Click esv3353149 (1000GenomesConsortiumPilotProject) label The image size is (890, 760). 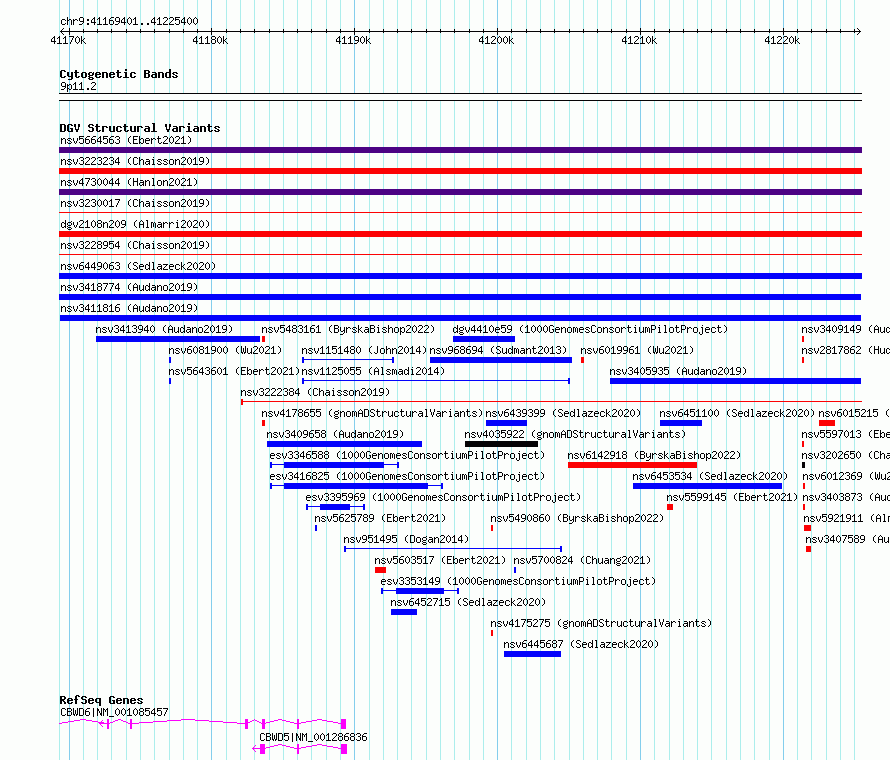518,581
